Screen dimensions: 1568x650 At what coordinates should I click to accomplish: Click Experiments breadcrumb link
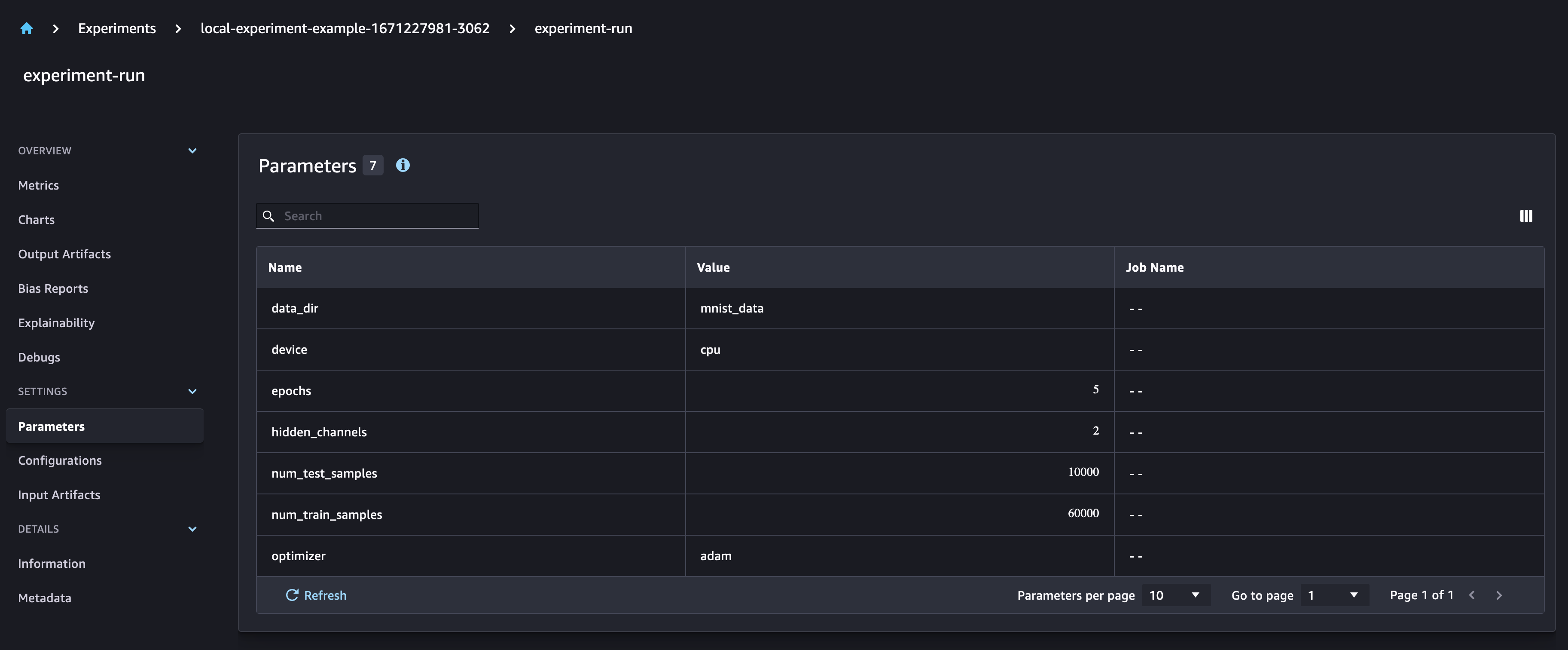point(117,29)
